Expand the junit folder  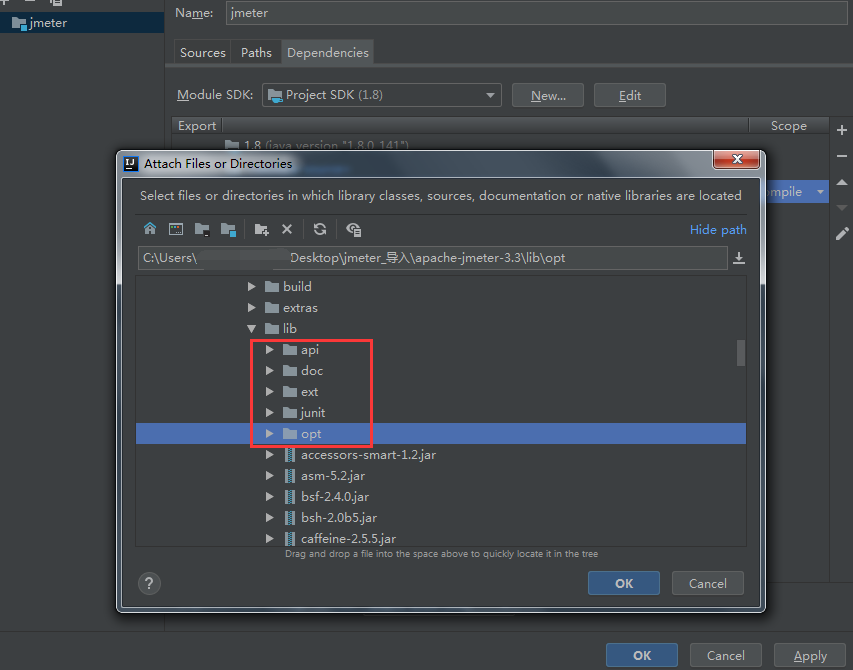point(269,413)
